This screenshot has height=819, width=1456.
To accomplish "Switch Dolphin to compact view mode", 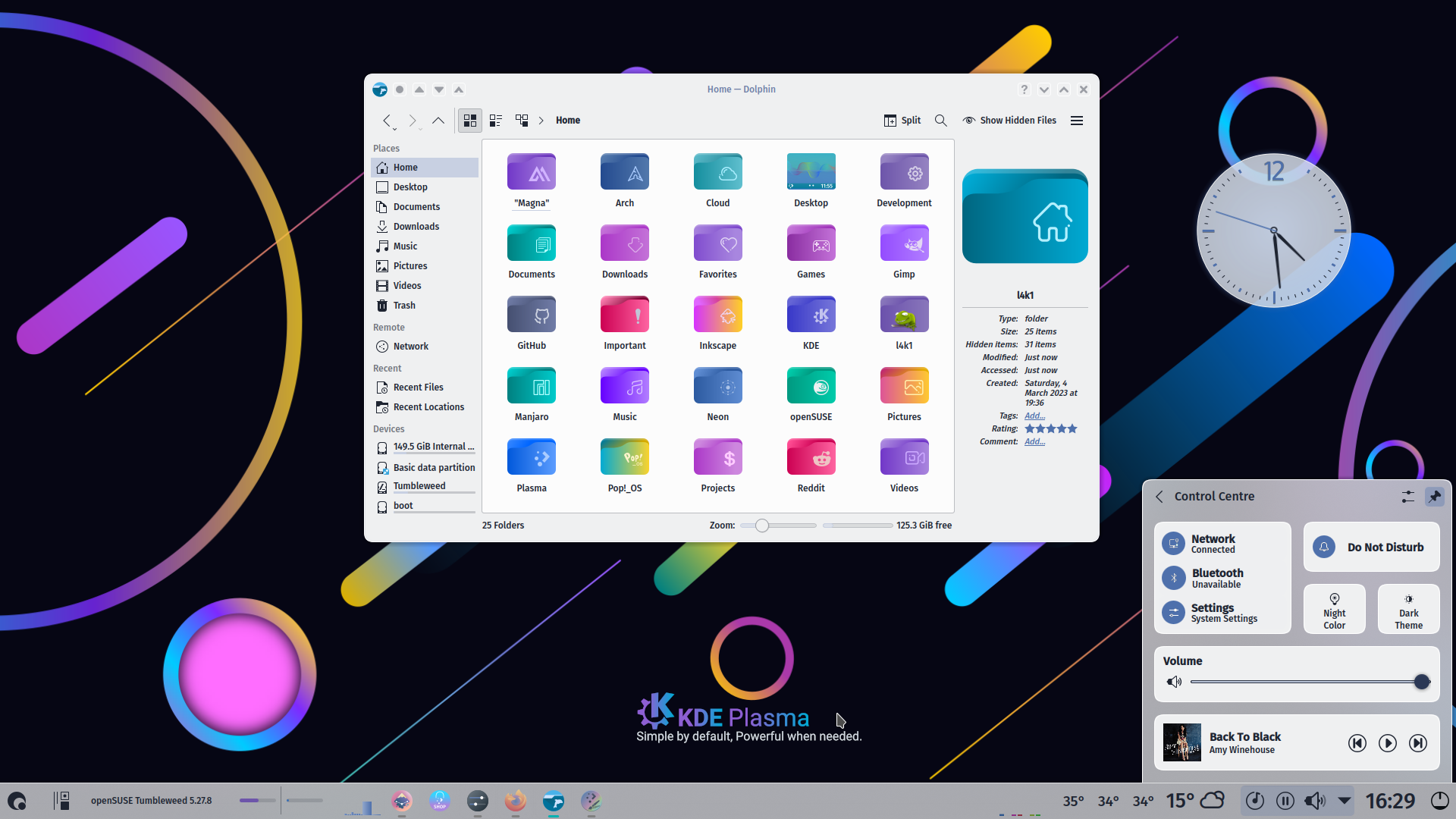I will click(x=496, y=121).
